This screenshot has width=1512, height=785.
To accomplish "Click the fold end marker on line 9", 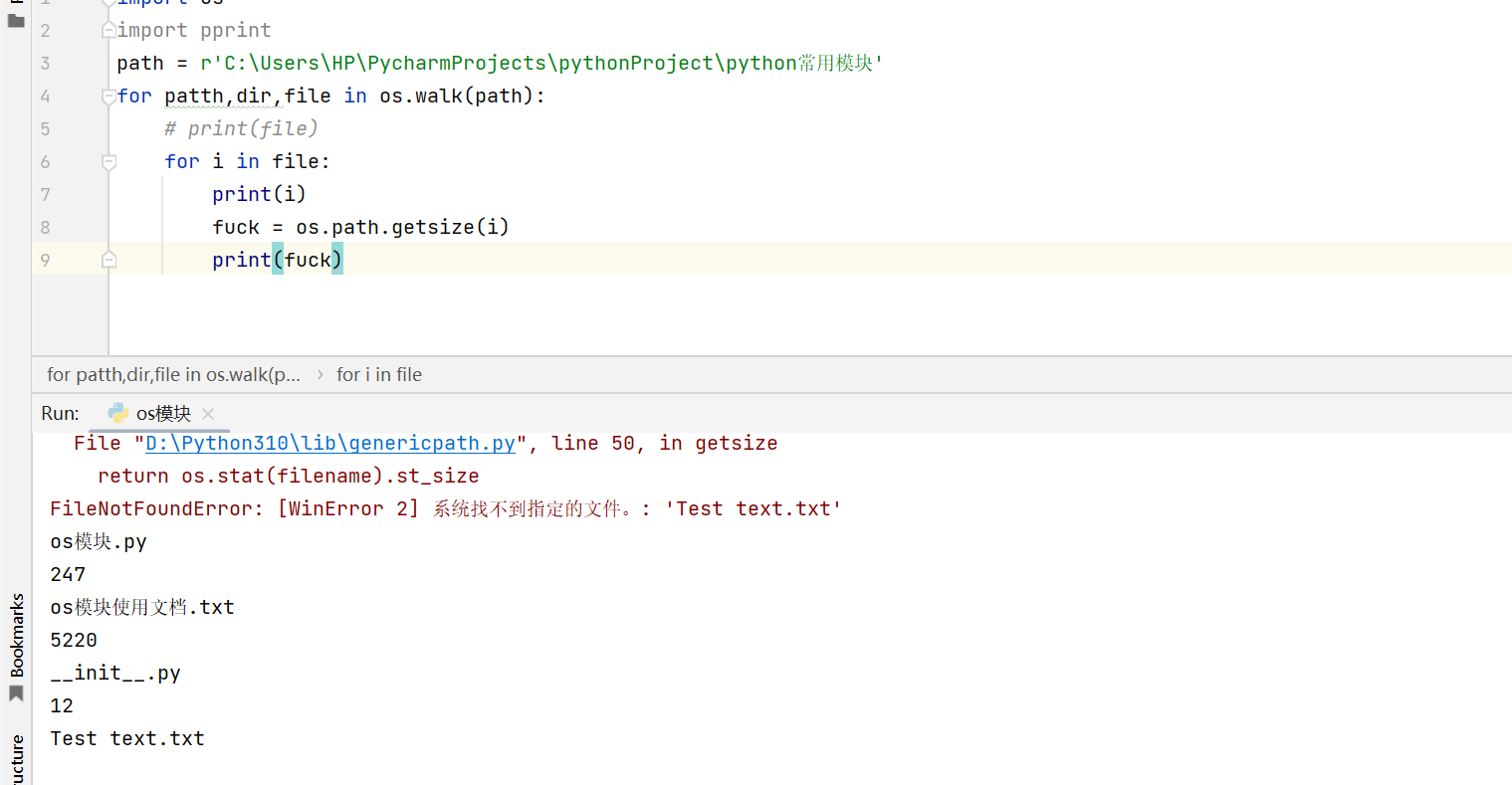I will click(x=109, y=260).
